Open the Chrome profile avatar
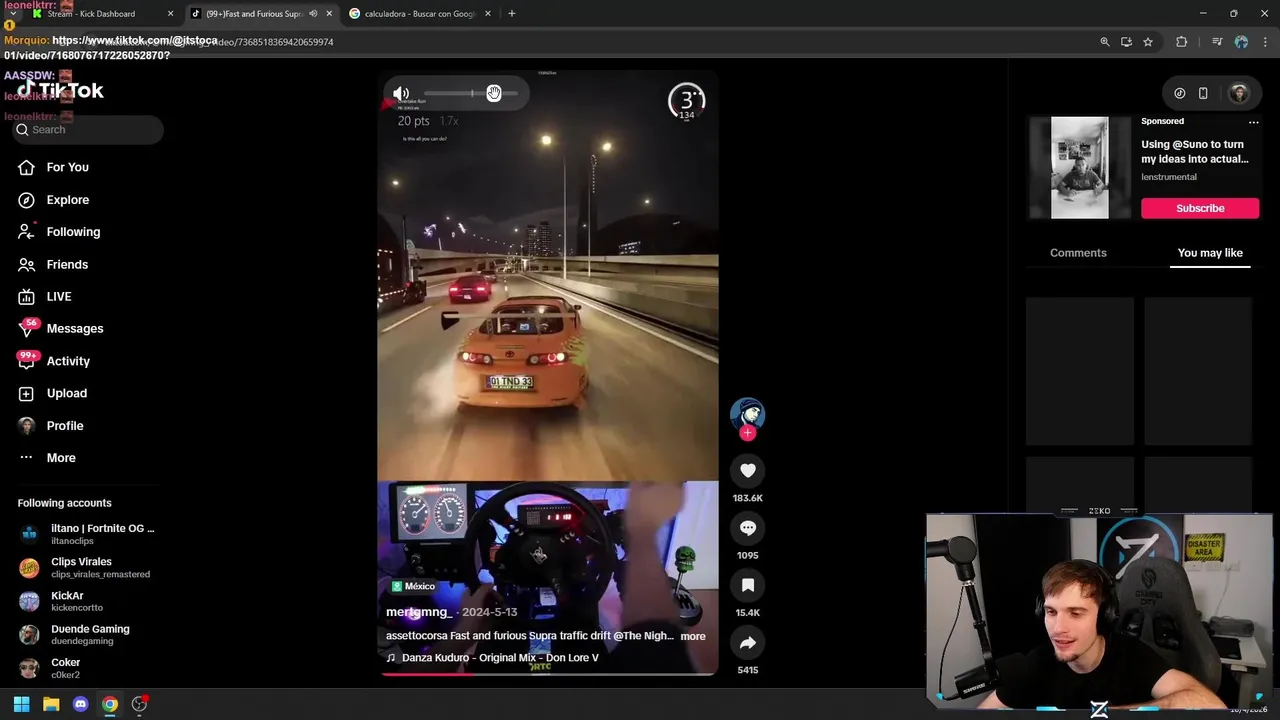The height and width of the screenshot is (720, 1280). (x=1241, y=42)
